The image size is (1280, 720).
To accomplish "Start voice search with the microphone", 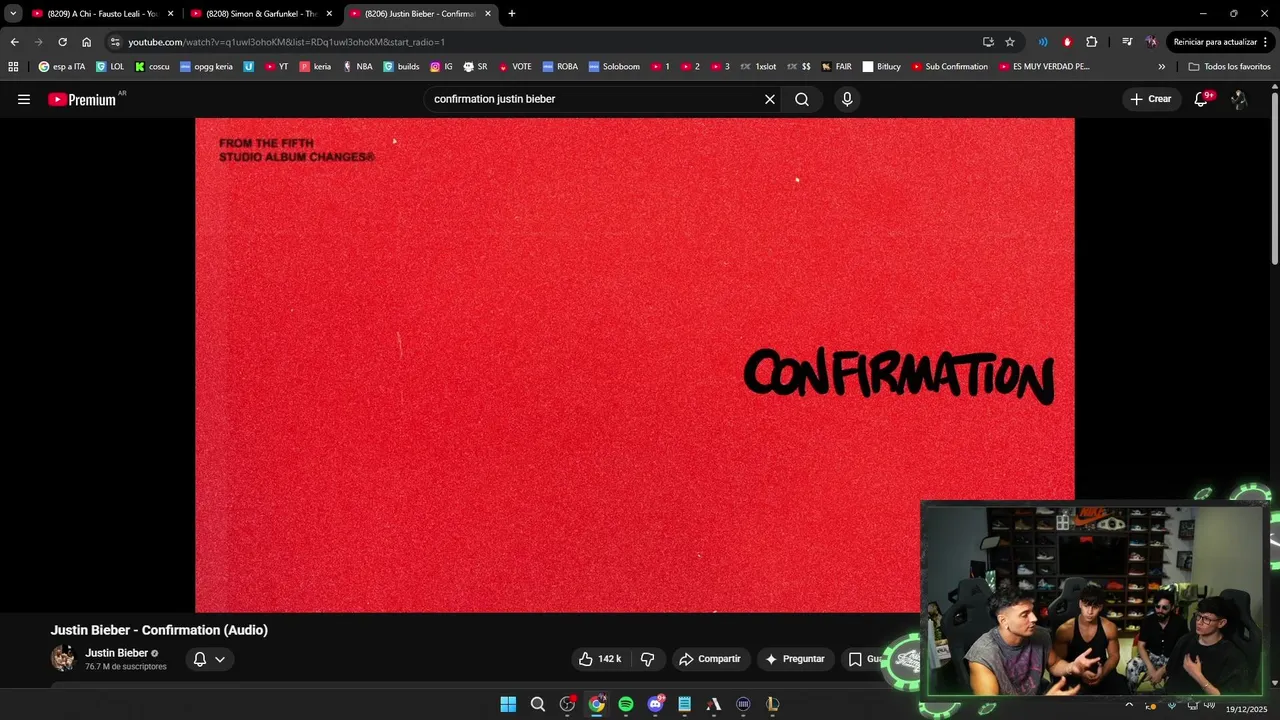I will point(847,99).
